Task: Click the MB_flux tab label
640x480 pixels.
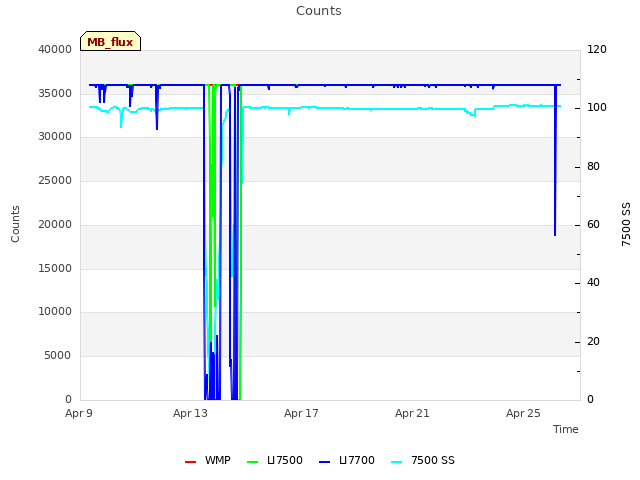Action: (110, 42)
